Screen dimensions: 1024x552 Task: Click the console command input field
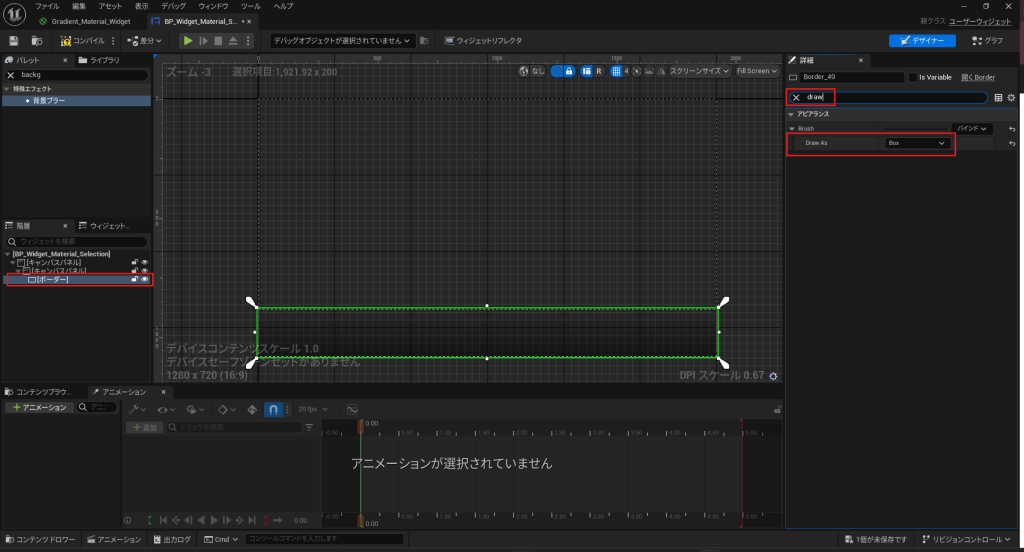tap(322, 540)
